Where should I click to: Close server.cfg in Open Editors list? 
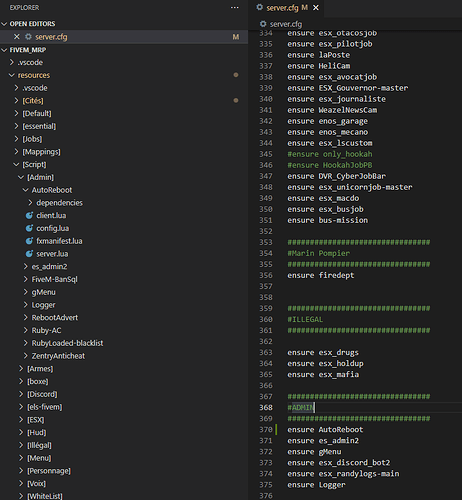point(17,37)
